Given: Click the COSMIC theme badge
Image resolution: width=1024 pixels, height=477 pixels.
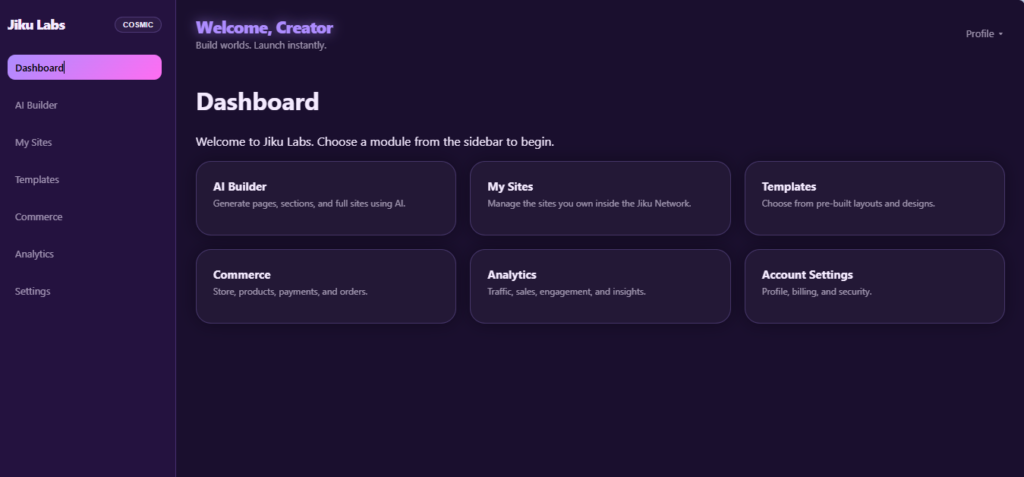Looking at the screenshot, I should (x=138, y=25).
